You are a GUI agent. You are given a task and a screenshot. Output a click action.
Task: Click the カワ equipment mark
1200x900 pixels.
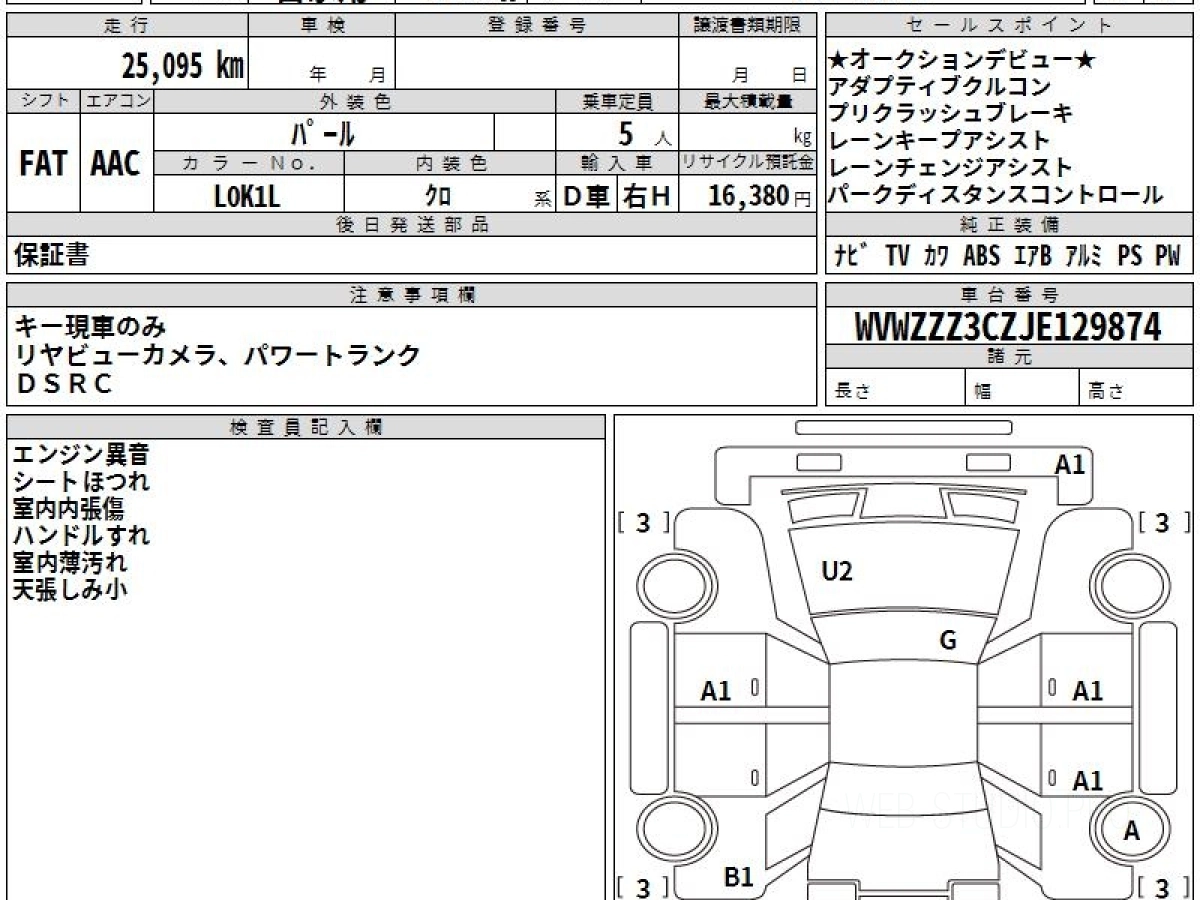[x=937, y=256]
